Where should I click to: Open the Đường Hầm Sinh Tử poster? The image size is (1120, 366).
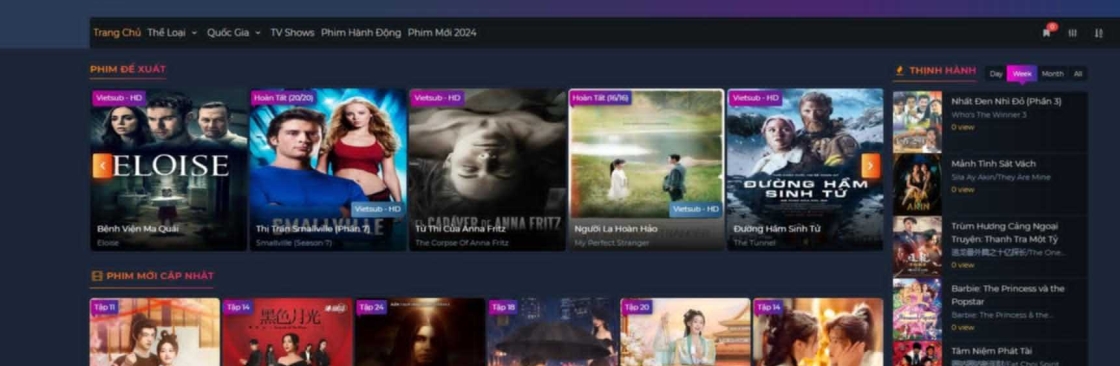pyautogui.click(x=805, y=169)
